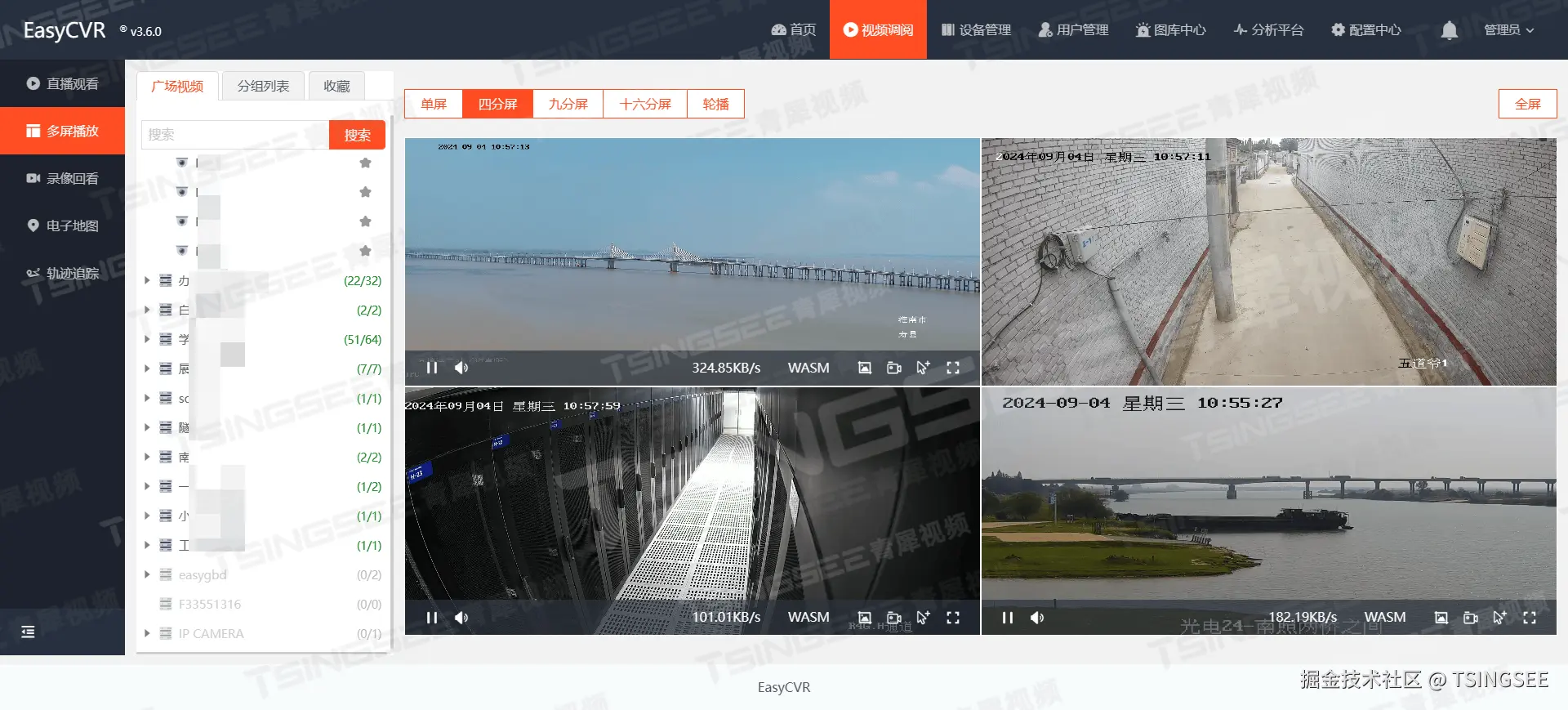Favorite the first camera with its star

tap(366, 163)
